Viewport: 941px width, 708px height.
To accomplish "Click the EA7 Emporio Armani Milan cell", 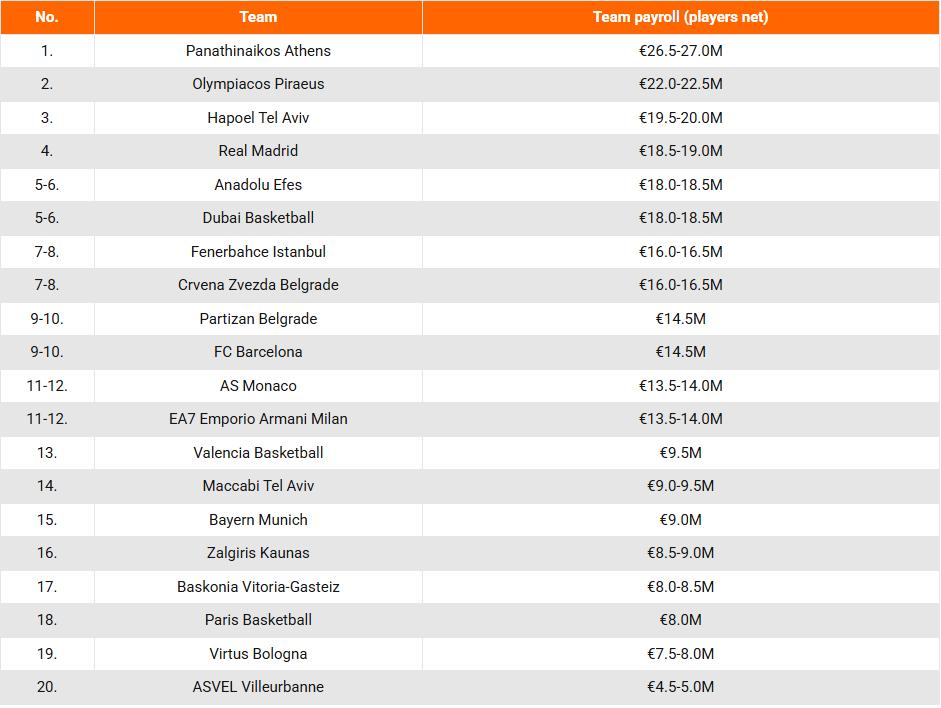I will click(258, 419).
